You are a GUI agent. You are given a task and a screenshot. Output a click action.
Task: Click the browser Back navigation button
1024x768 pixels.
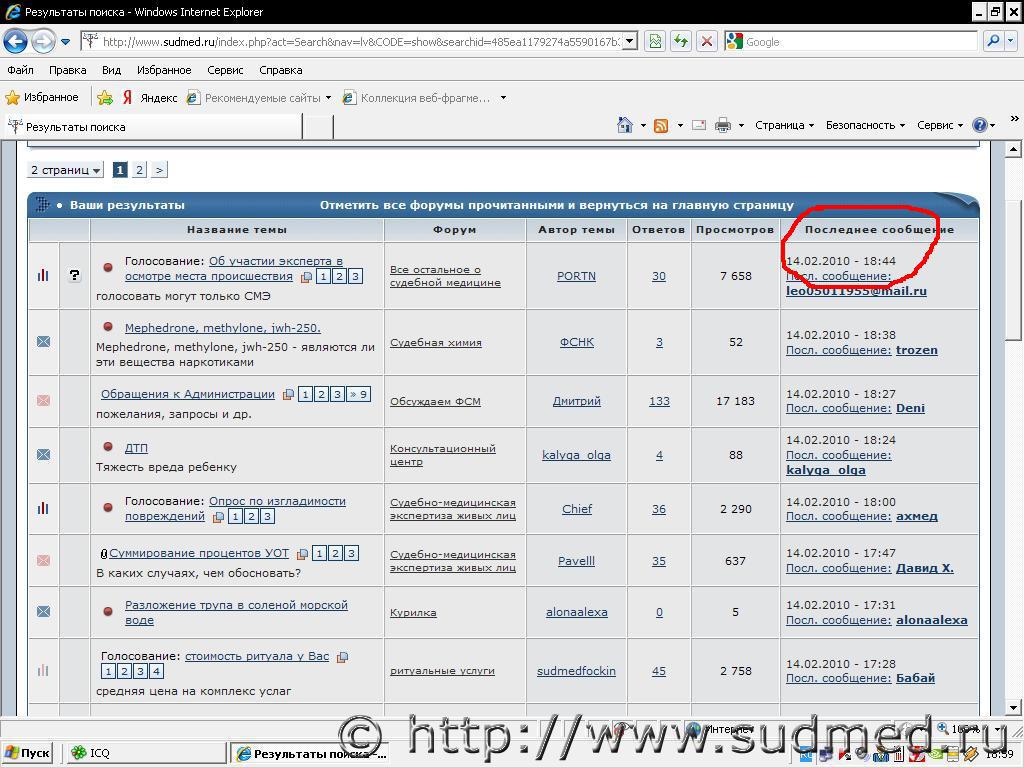point(16,42)
